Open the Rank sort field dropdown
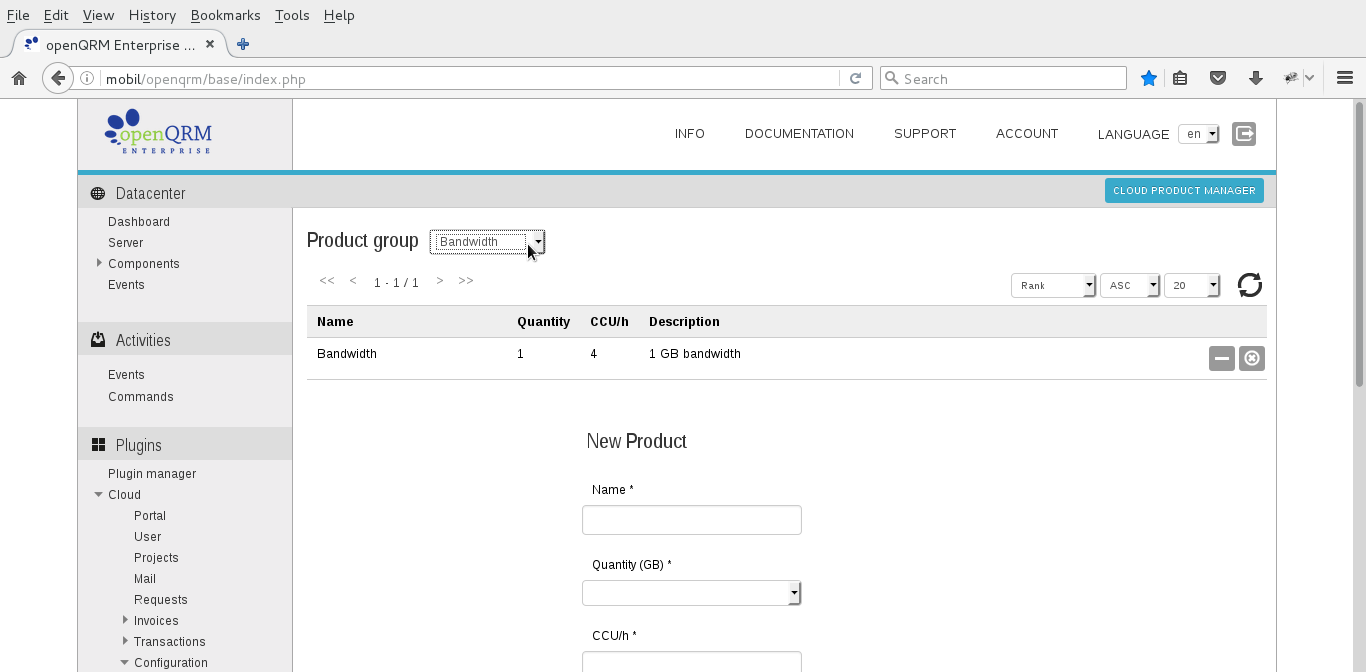The width and height of the screenshot is (1366, 672). pos(1054,285)
